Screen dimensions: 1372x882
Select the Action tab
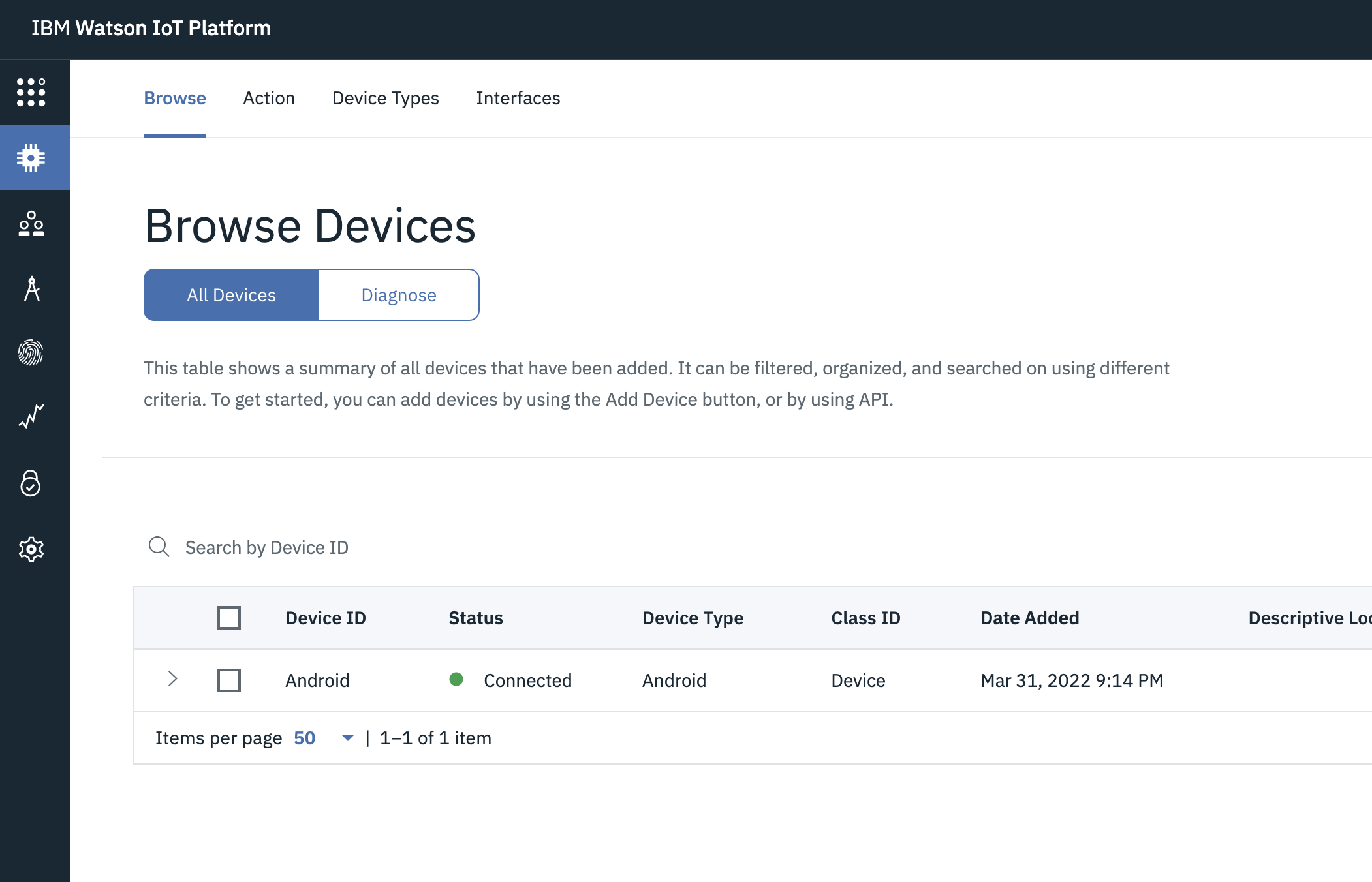[x=269, y=98]
